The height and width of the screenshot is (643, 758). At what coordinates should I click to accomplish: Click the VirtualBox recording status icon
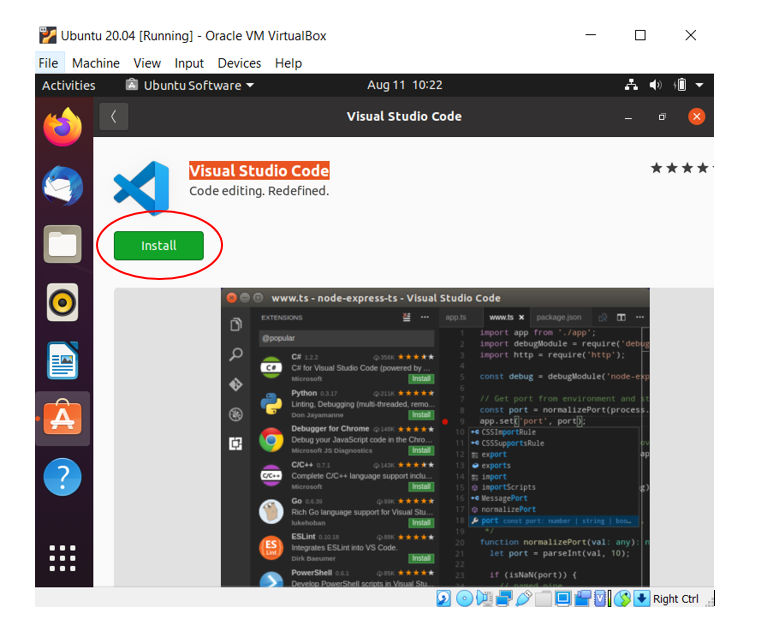pos(583,599)
